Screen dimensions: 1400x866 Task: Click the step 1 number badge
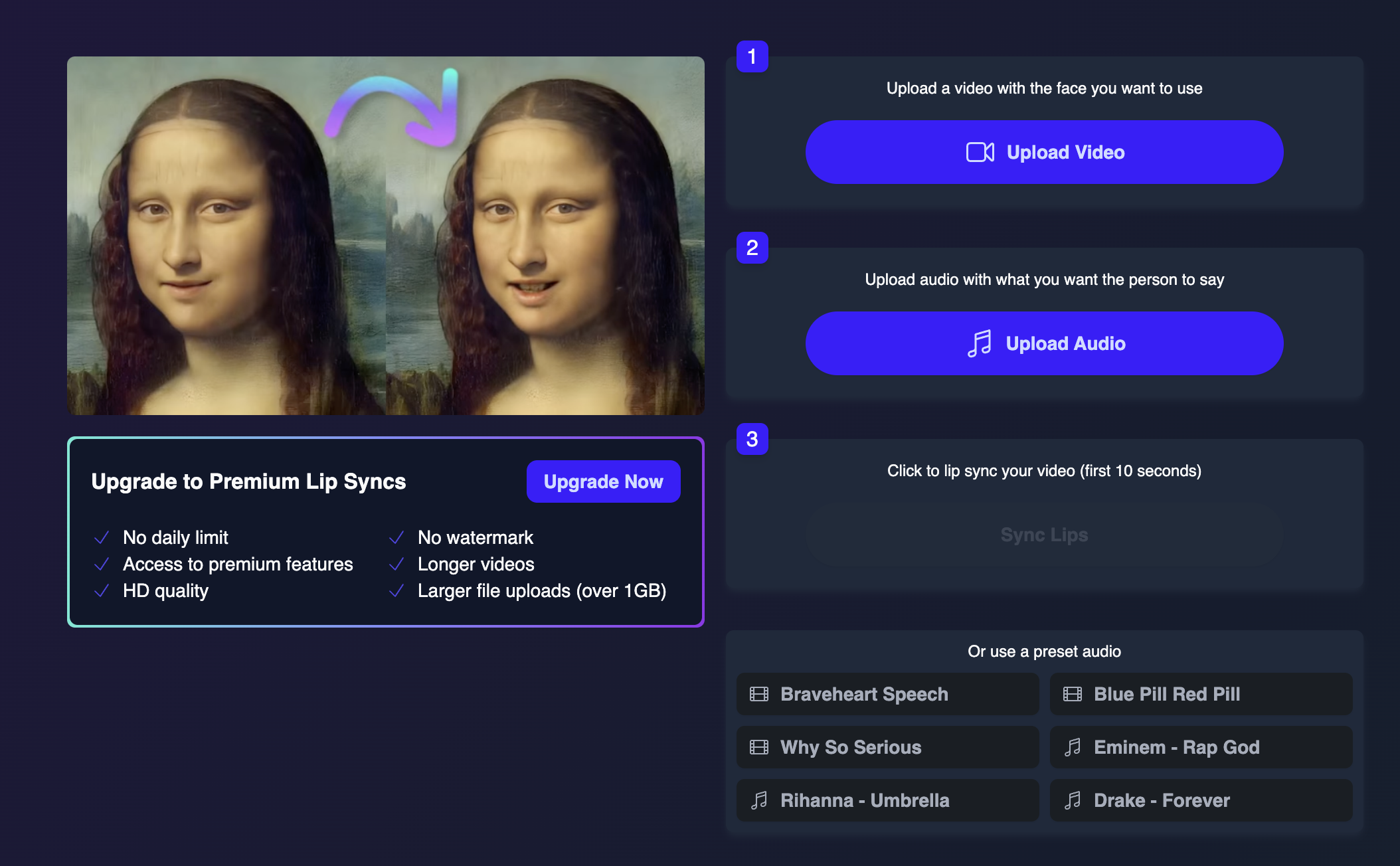click(x=752, y=56)
